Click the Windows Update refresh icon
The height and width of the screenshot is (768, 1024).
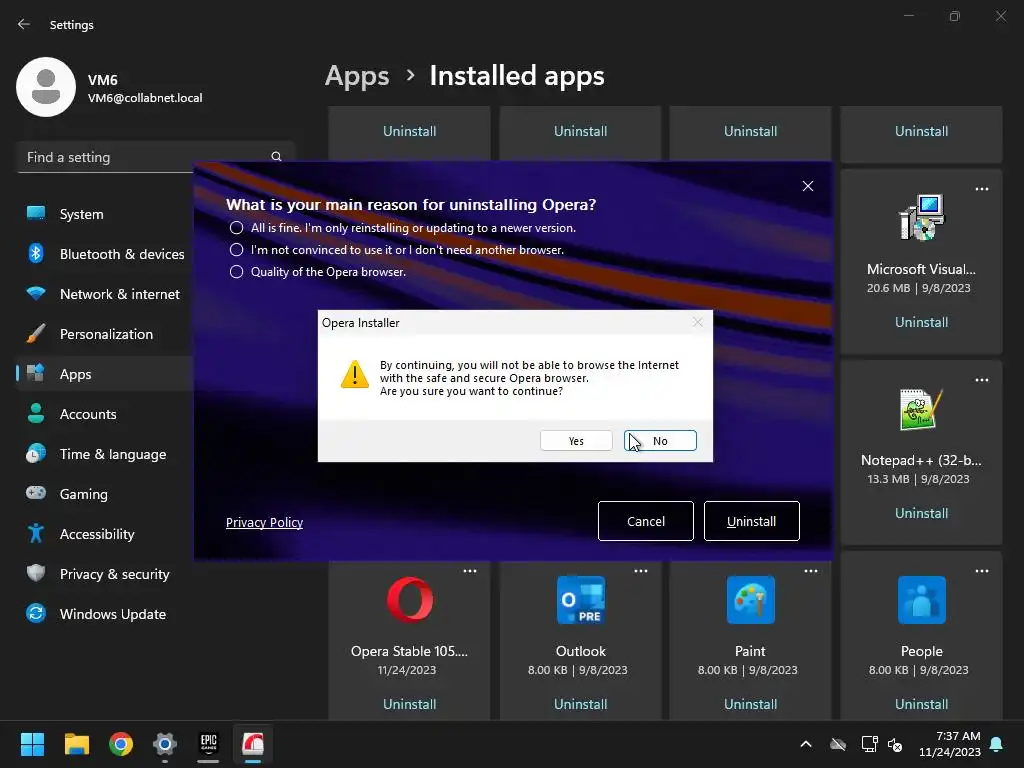[36, 613]
